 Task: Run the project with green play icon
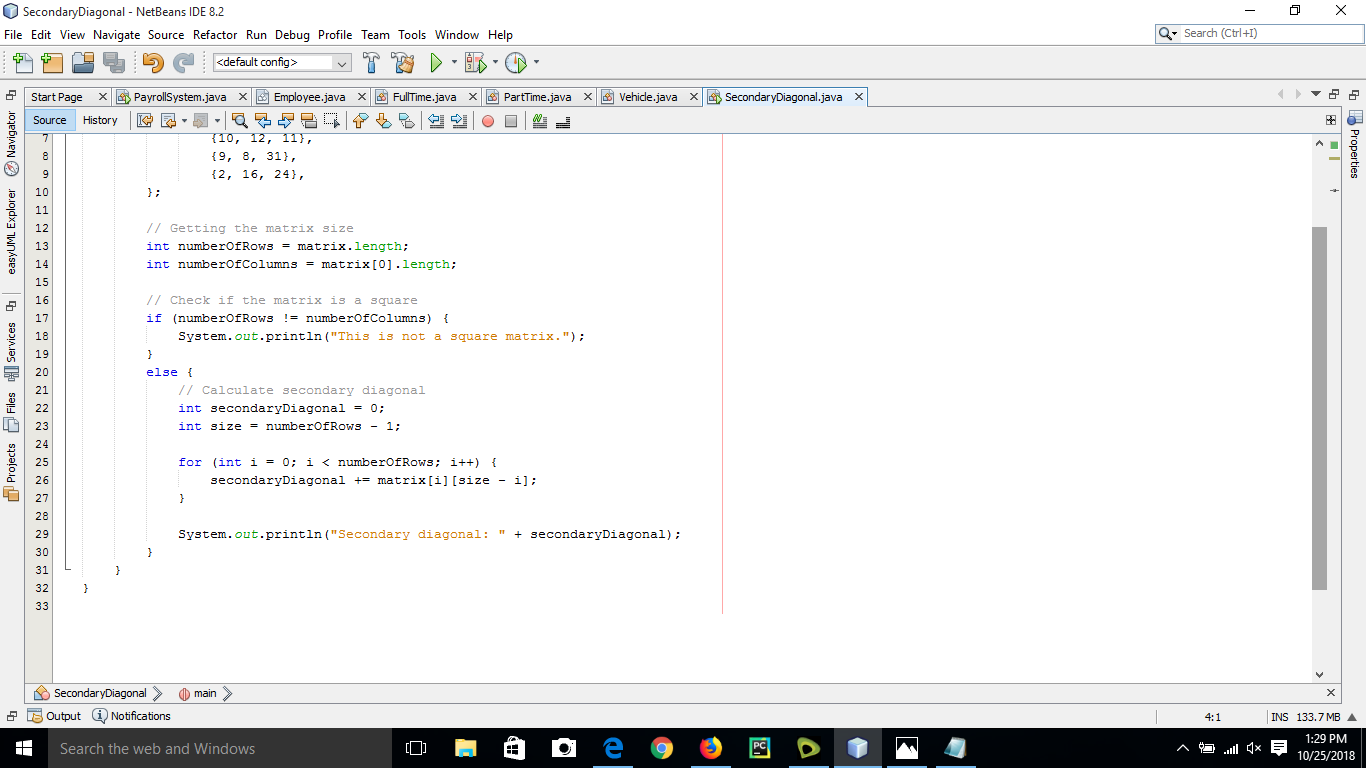pyautogui.click(x=436, y=63)
